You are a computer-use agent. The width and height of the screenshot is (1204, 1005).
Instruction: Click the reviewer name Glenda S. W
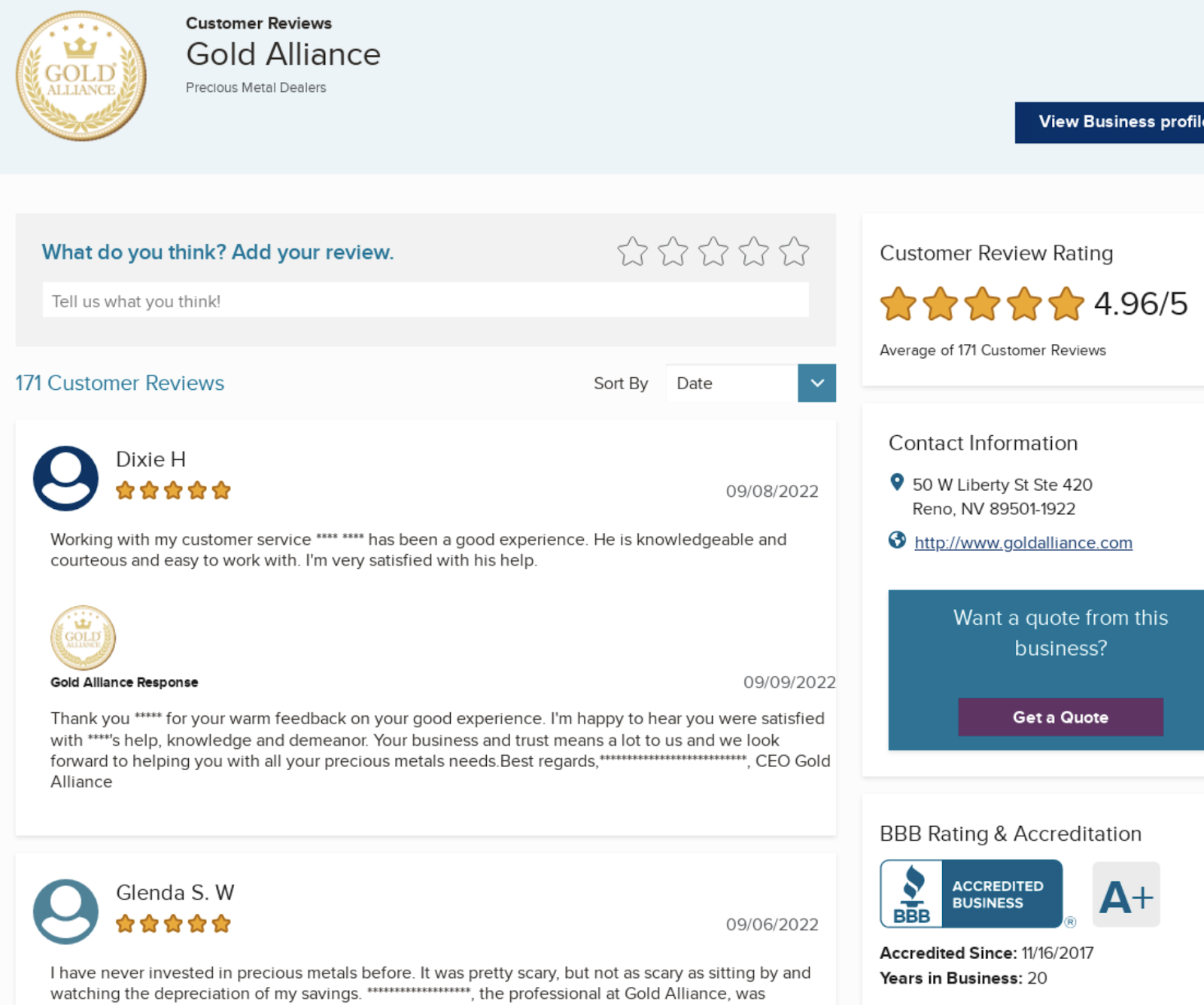(175, 892)
